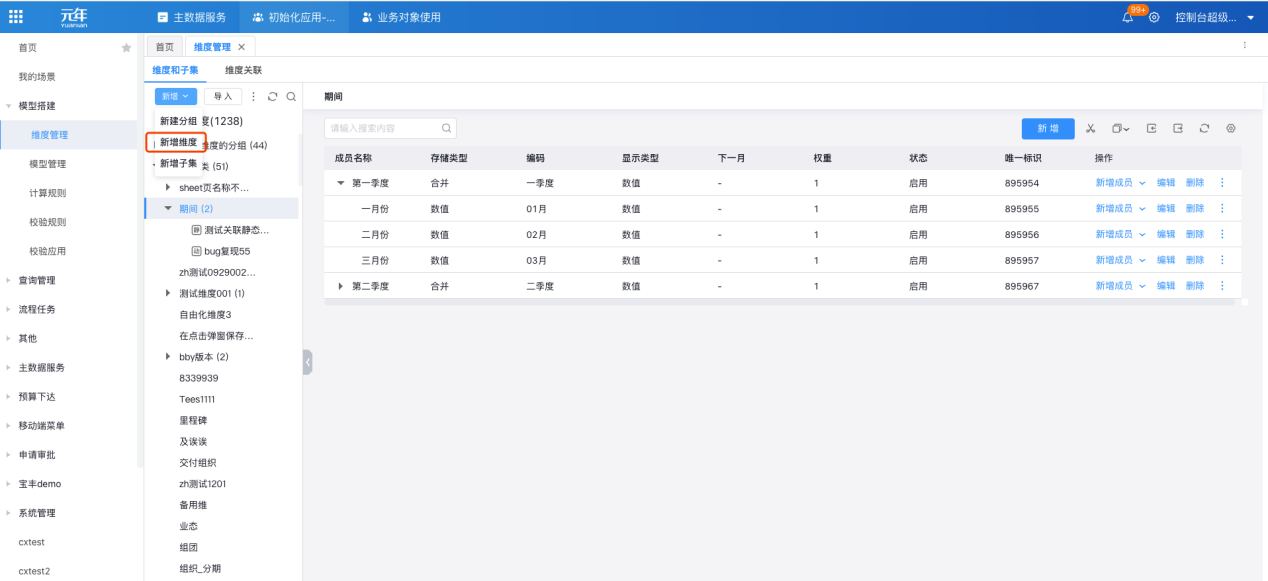Collapse the 第一季度 row
Viewport: 1268px width, 581px height.
pyautogui.click(x=340, y=183)
